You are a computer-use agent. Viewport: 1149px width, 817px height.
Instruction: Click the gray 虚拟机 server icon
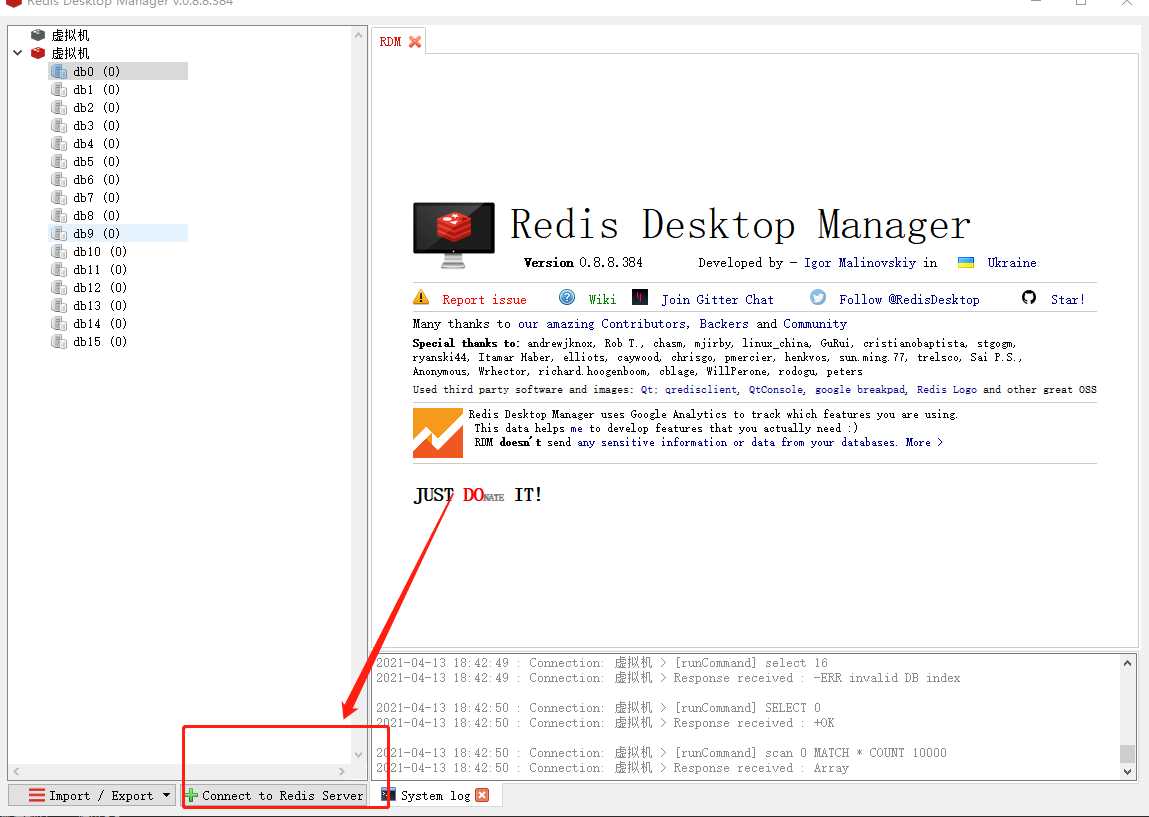coord(38,35)
